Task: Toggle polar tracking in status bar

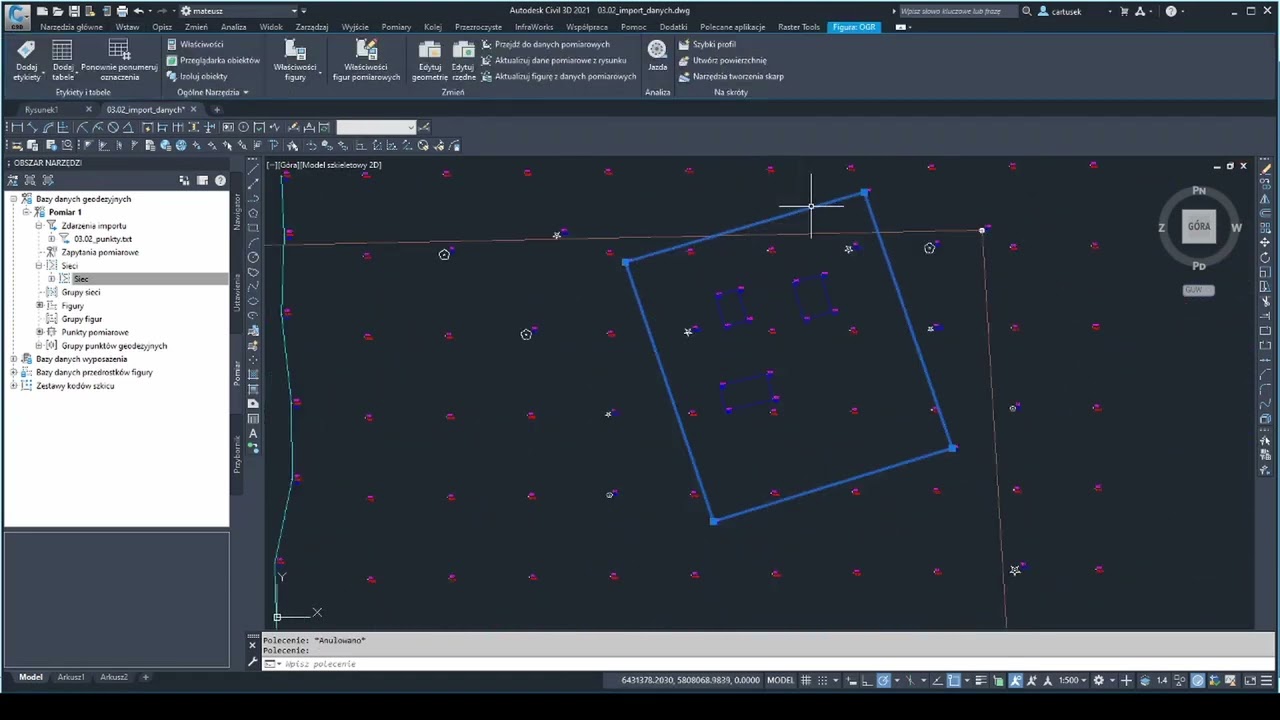Action: (x=883, y=680)
